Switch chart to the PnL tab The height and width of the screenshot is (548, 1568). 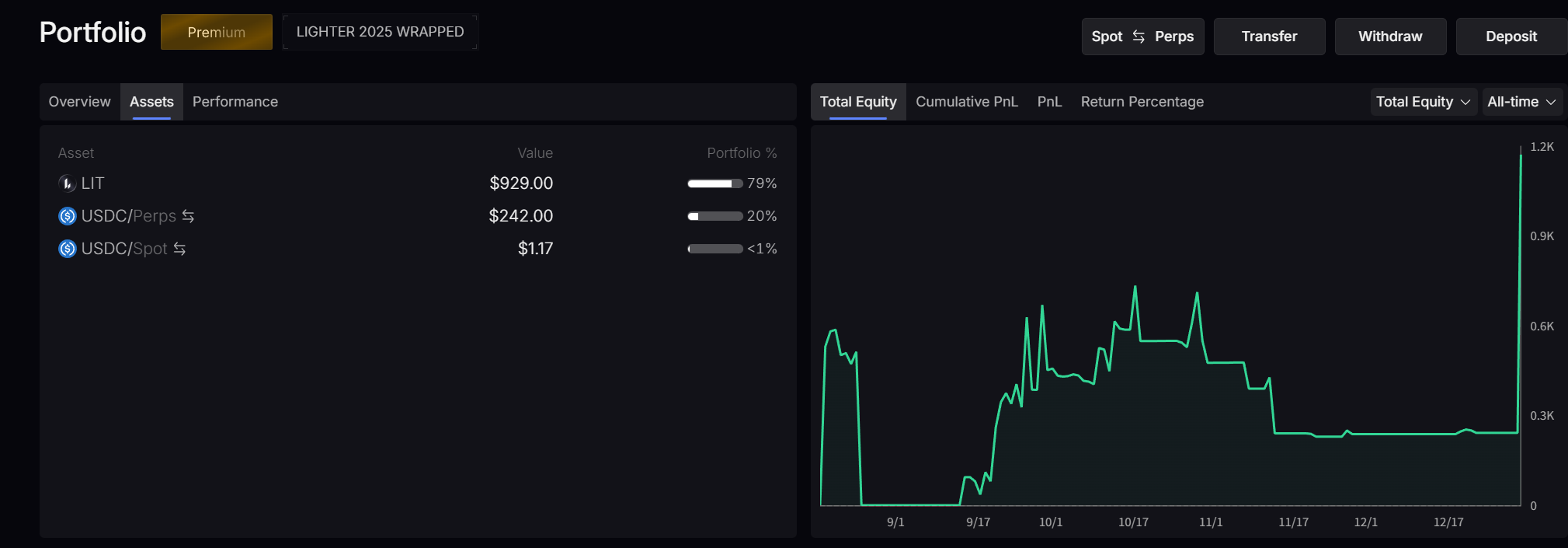pyautogui.click(x=1049, y=102)
